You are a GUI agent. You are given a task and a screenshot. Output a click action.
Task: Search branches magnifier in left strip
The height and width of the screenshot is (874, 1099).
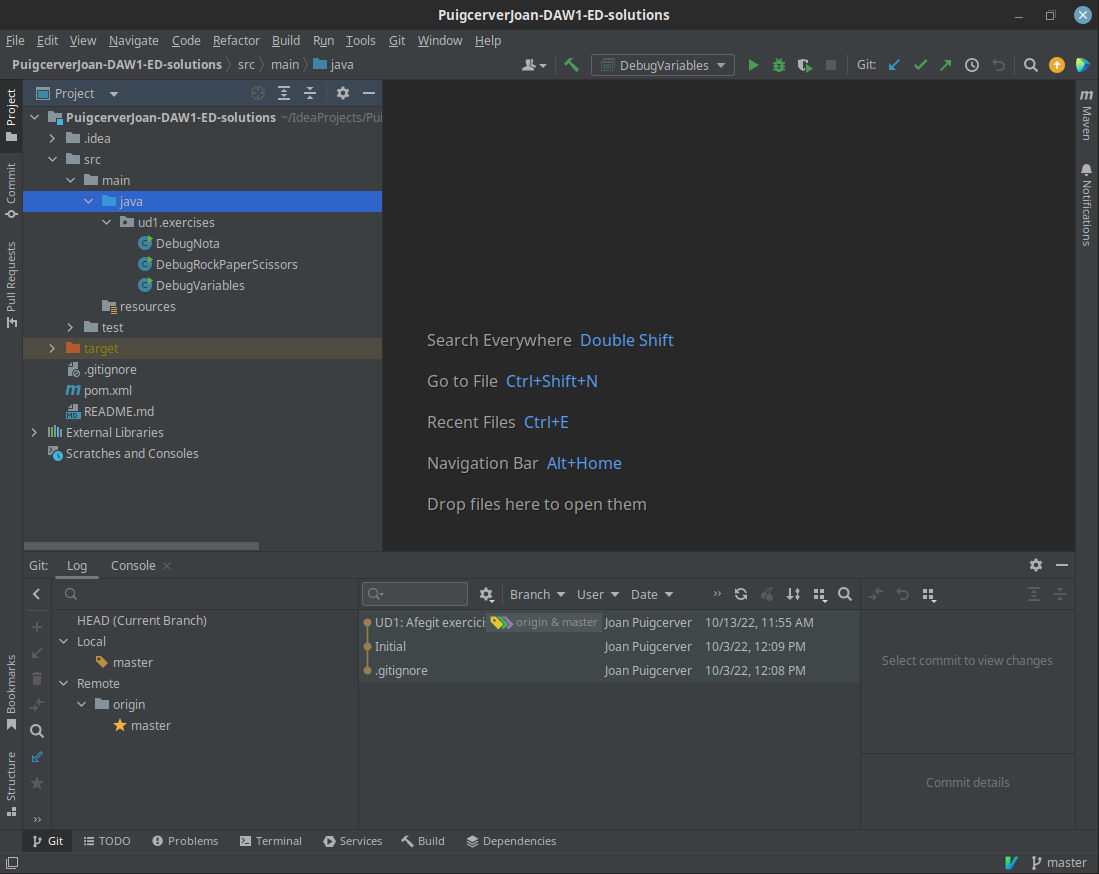tap(37, 731)
